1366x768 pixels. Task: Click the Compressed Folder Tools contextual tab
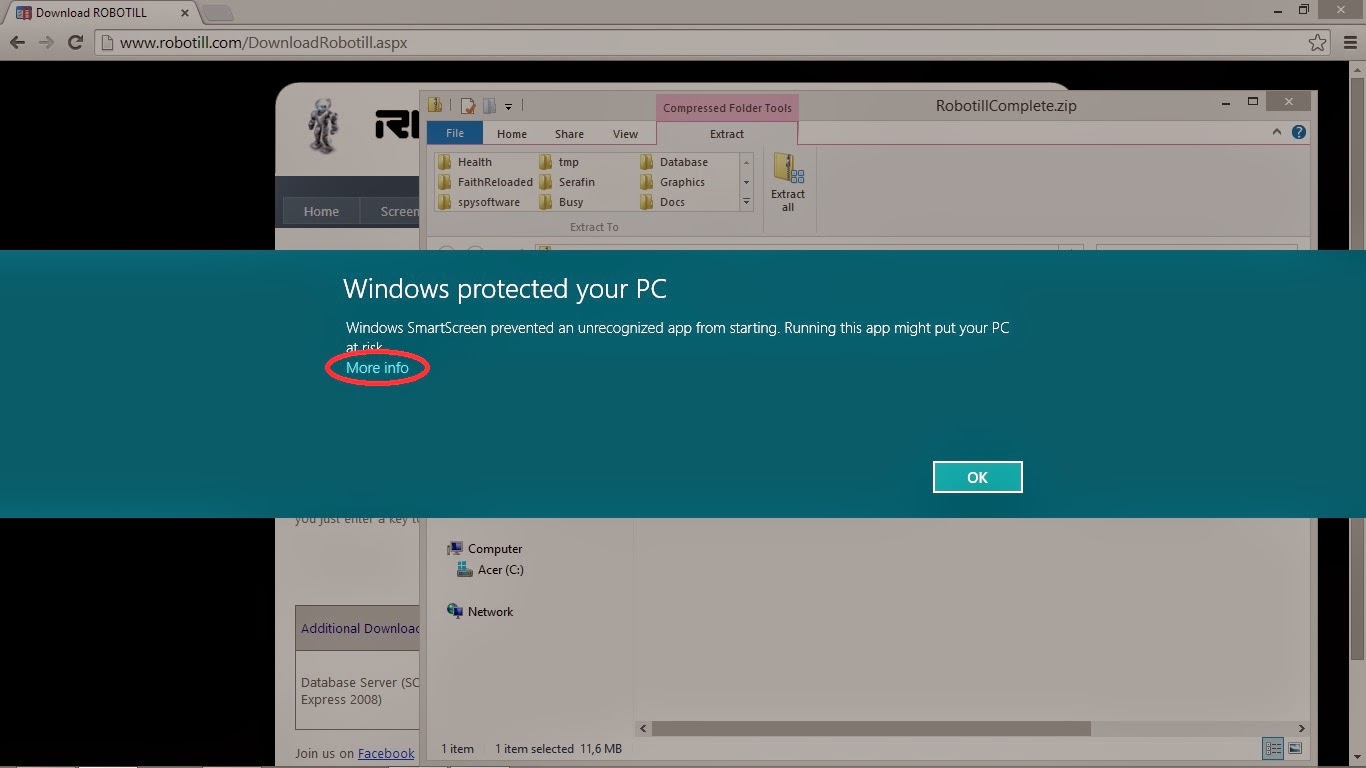pos(727,108)
